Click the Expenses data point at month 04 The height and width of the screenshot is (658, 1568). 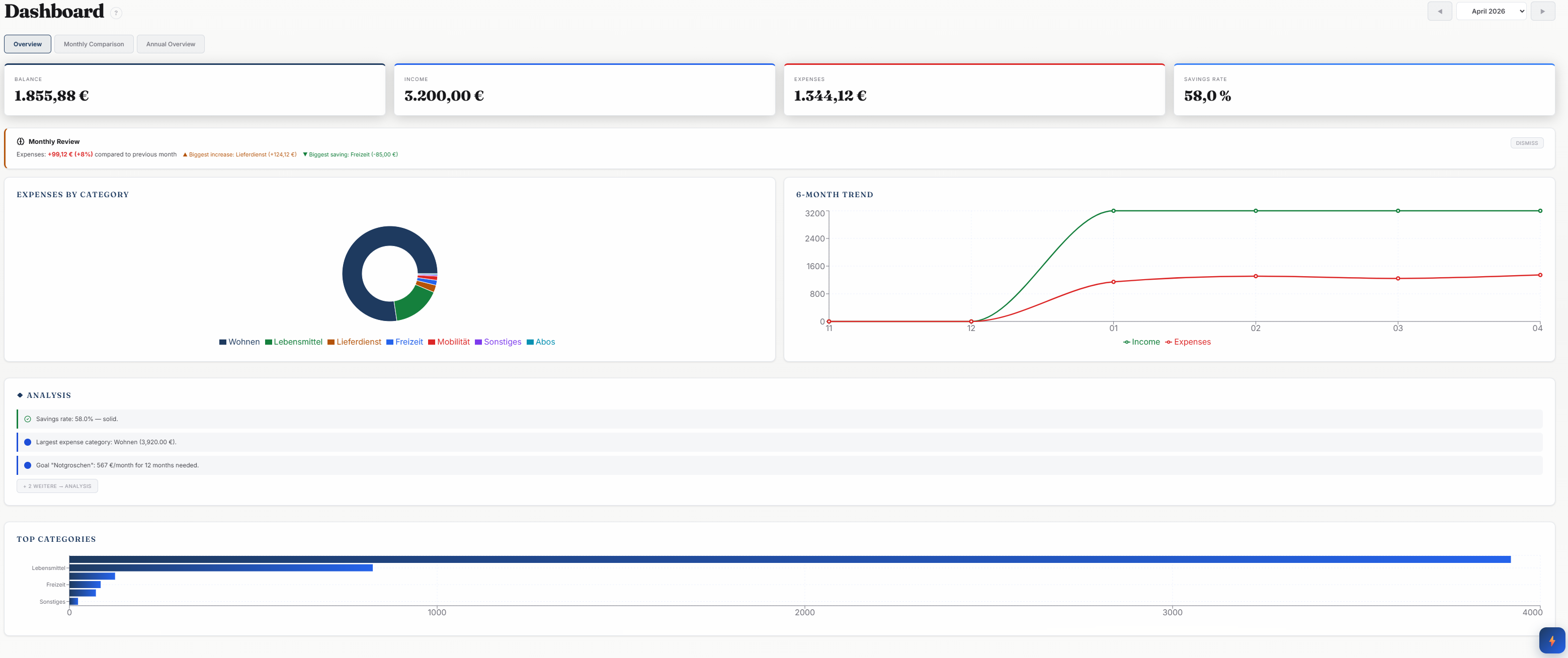coord(1540,275)
